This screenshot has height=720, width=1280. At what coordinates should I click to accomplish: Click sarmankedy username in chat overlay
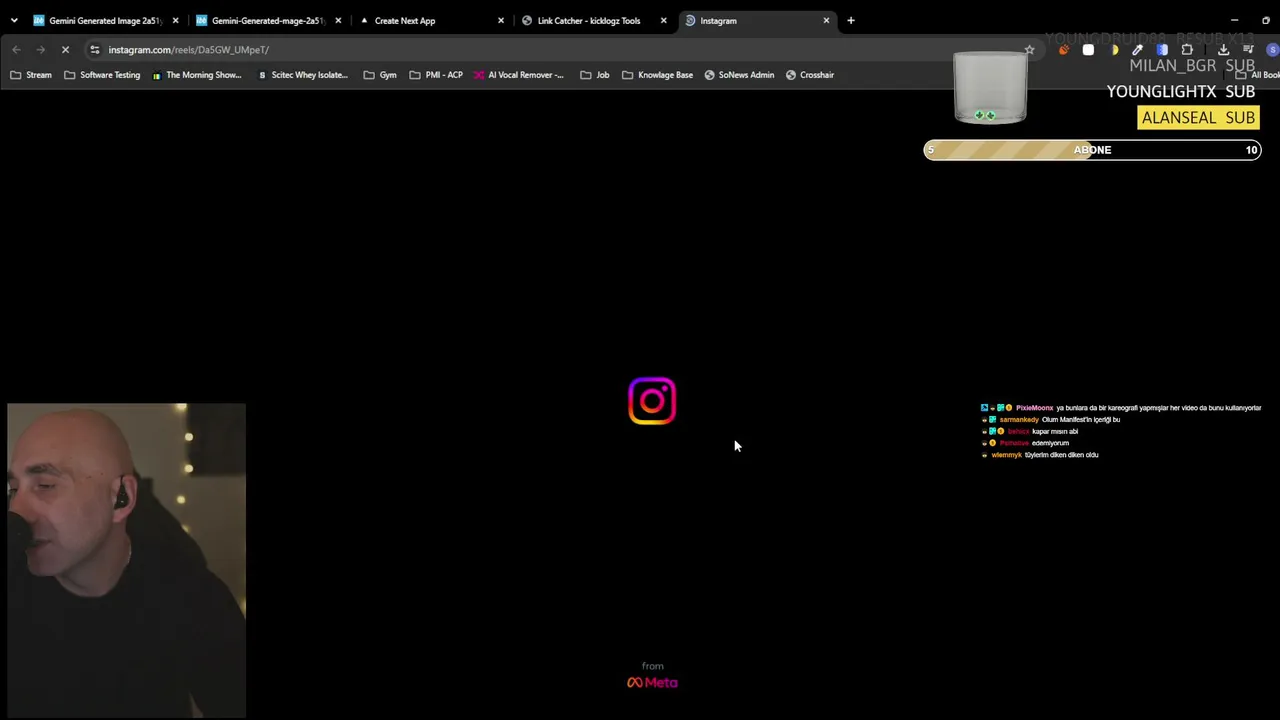(1019, 420)
